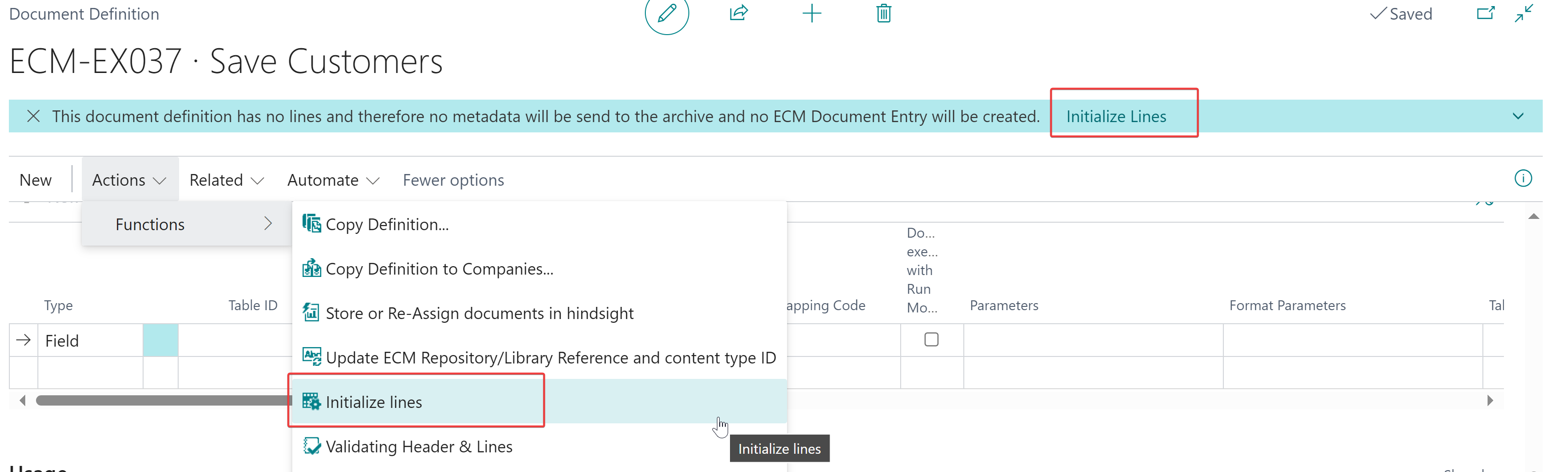The width and height of the screenshot is (1568, 472).
Task: Select Validating Header & Lines
Action: [x=419, y=446]
